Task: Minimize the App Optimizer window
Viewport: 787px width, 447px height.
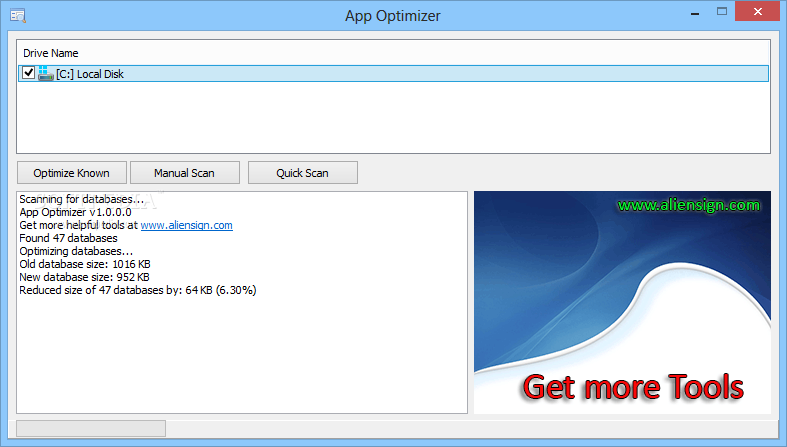Action: [x=695, y=12]
